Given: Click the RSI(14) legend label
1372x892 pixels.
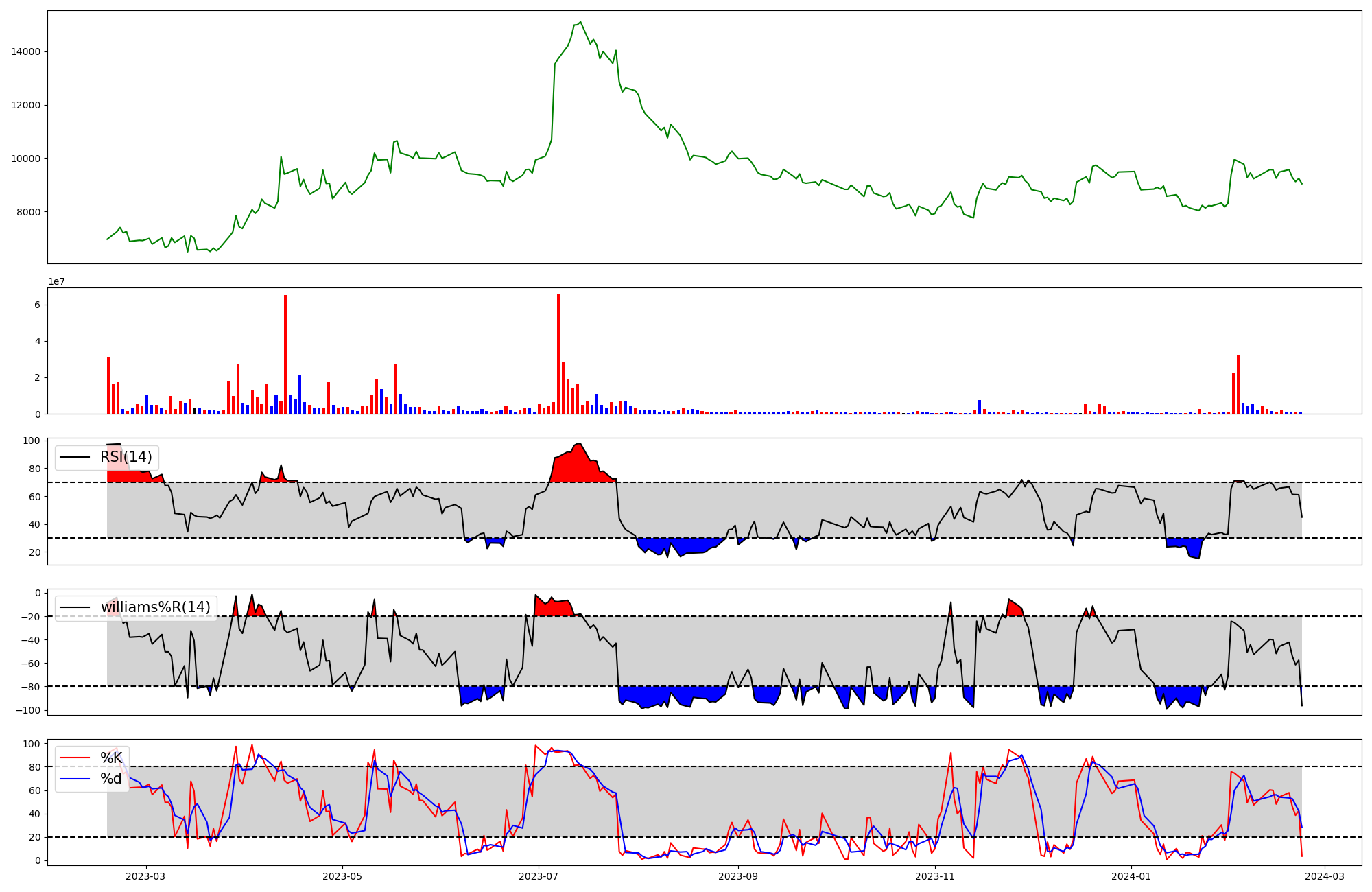Looking at the screenshot, I should [x=126, y=457].
